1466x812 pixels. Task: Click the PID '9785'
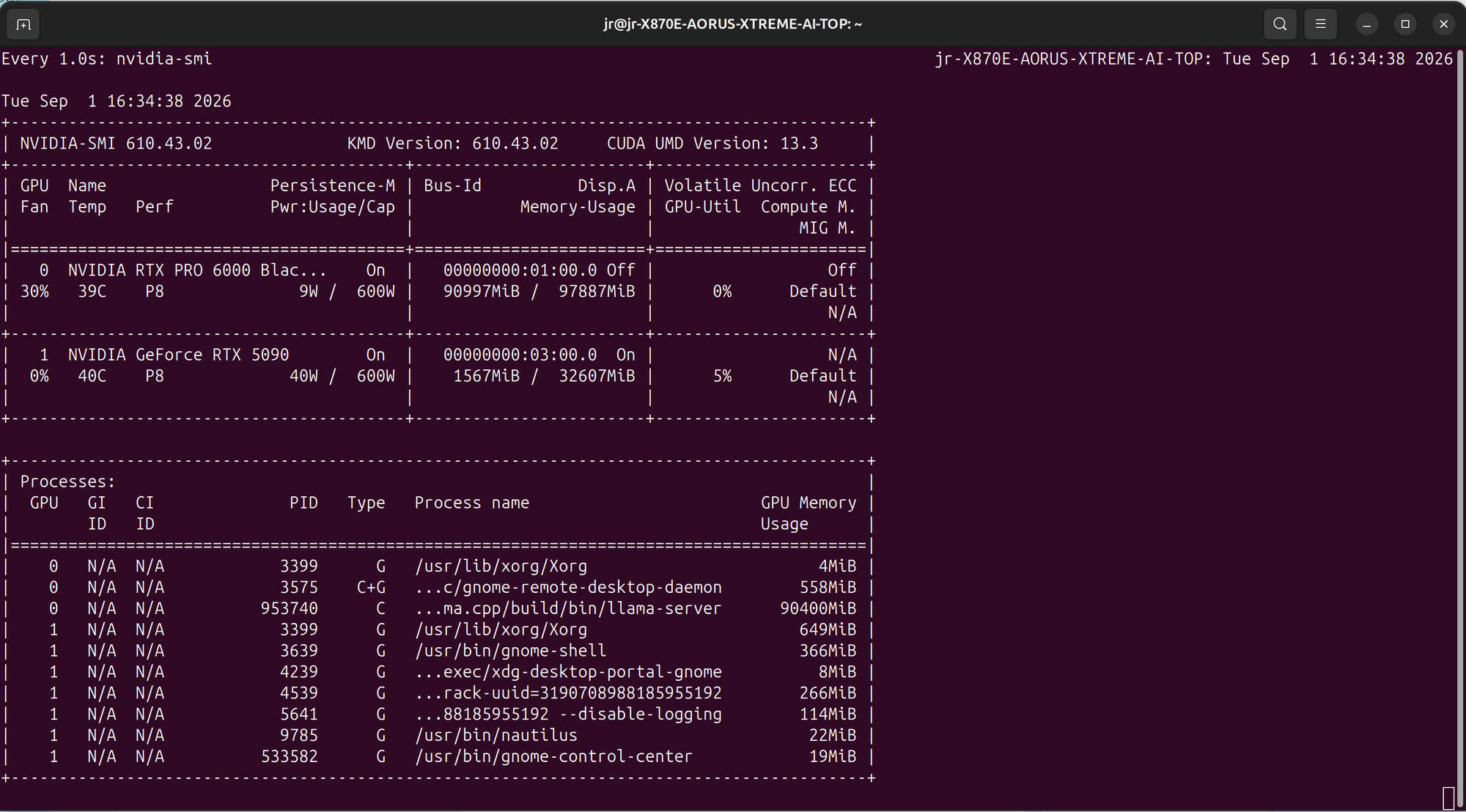click(x=299, y=736)
